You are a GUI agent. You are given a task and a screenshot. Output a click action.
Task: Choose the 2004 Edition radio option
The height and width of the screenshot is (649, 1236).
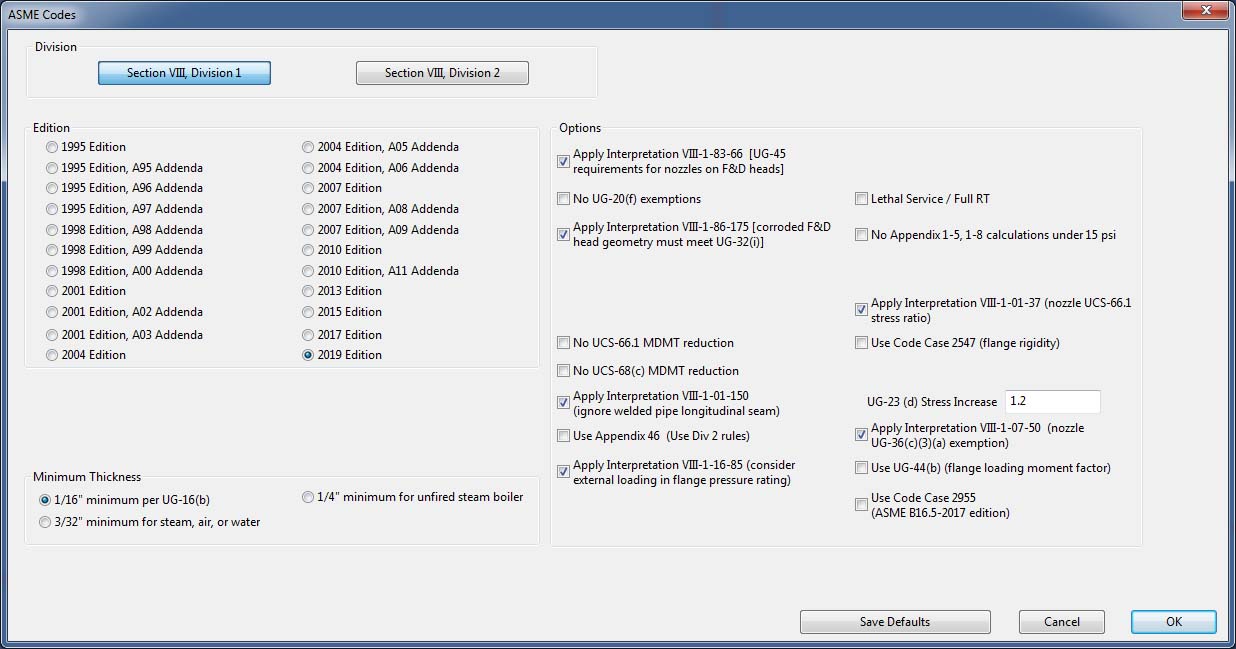coord(52,355)
